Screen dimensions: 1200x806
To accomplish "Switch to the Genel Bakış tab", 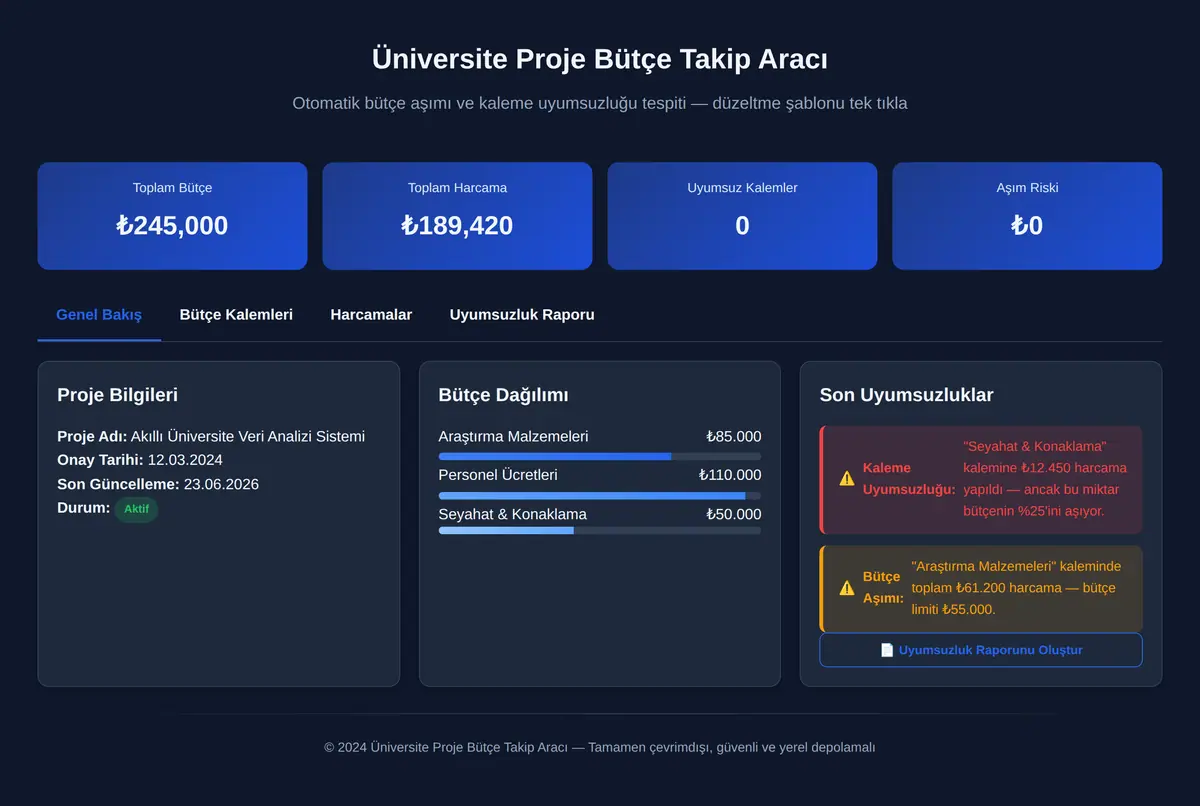I will pyautogui.click(x=99, y=314).
